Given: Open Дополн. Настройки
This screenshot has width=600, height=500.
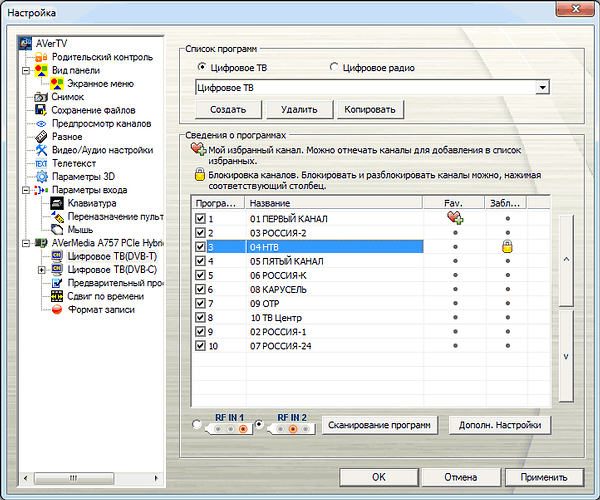Looking at the screenshot, I should pos(500,425).
